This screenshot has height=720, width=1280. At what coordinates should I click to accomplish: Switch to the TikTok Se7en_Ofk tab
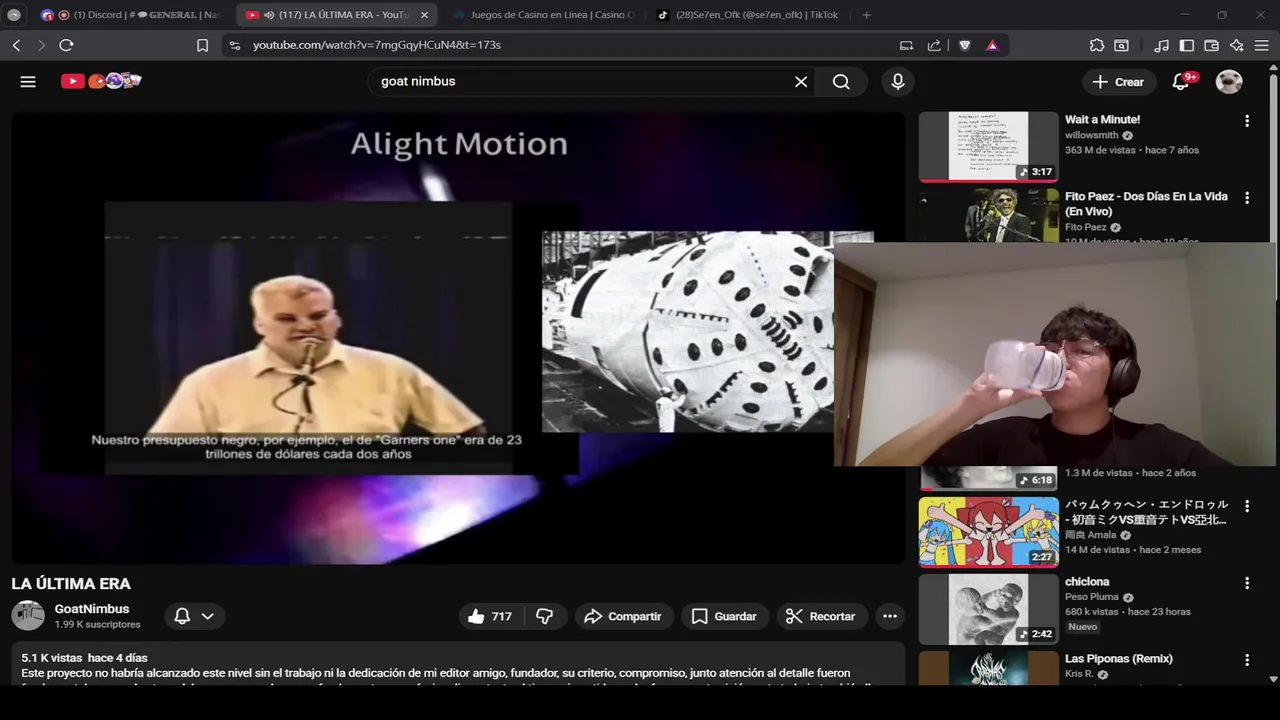(x=746, y=15)
